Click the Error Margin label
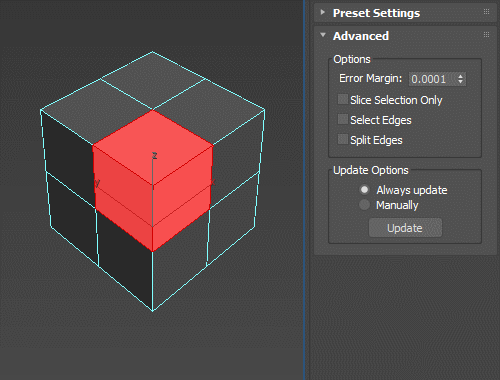This screenshot has width=500, height=380. tap(371, 78)
